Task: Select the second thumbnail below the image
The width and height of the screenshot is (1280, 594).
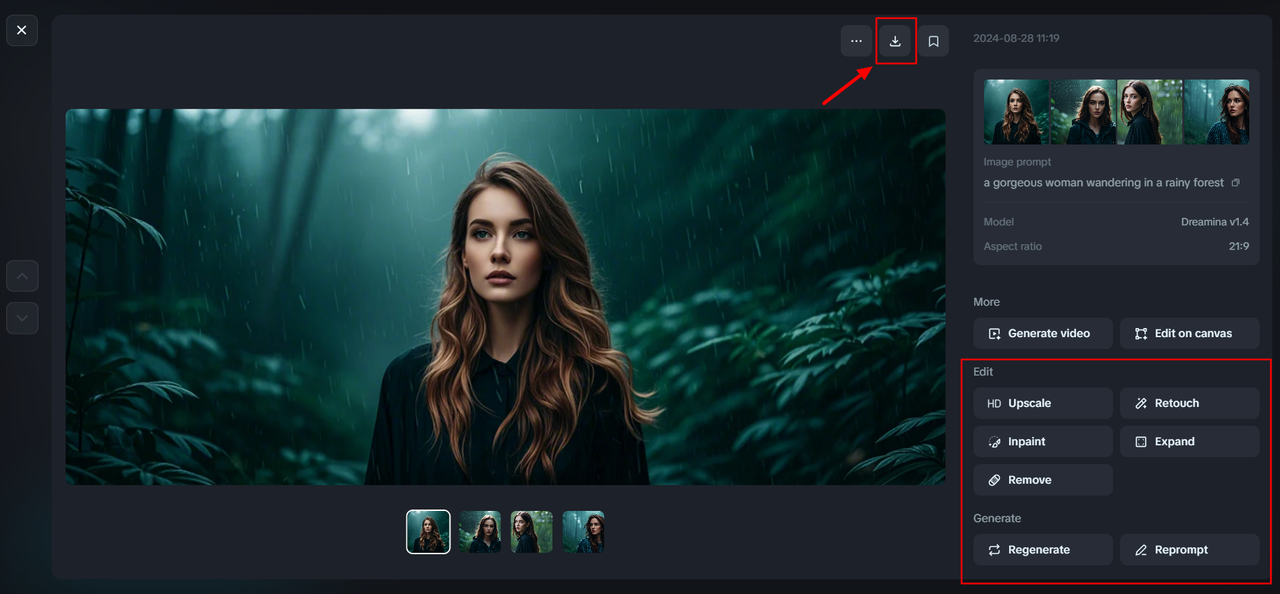Action: click(x=480, y=532)
